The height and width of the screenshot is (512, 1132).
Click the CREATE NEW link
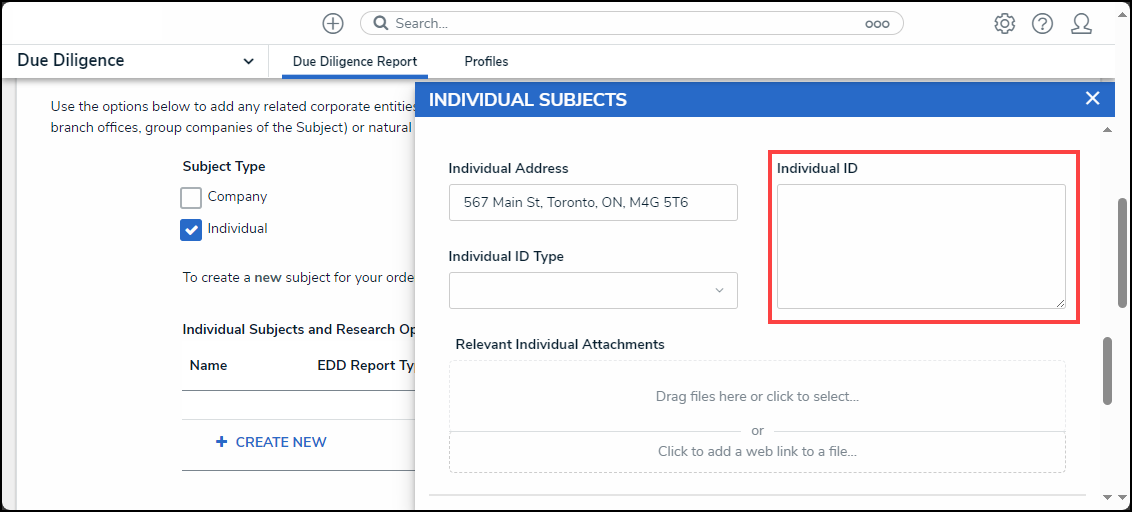[281, 442]
